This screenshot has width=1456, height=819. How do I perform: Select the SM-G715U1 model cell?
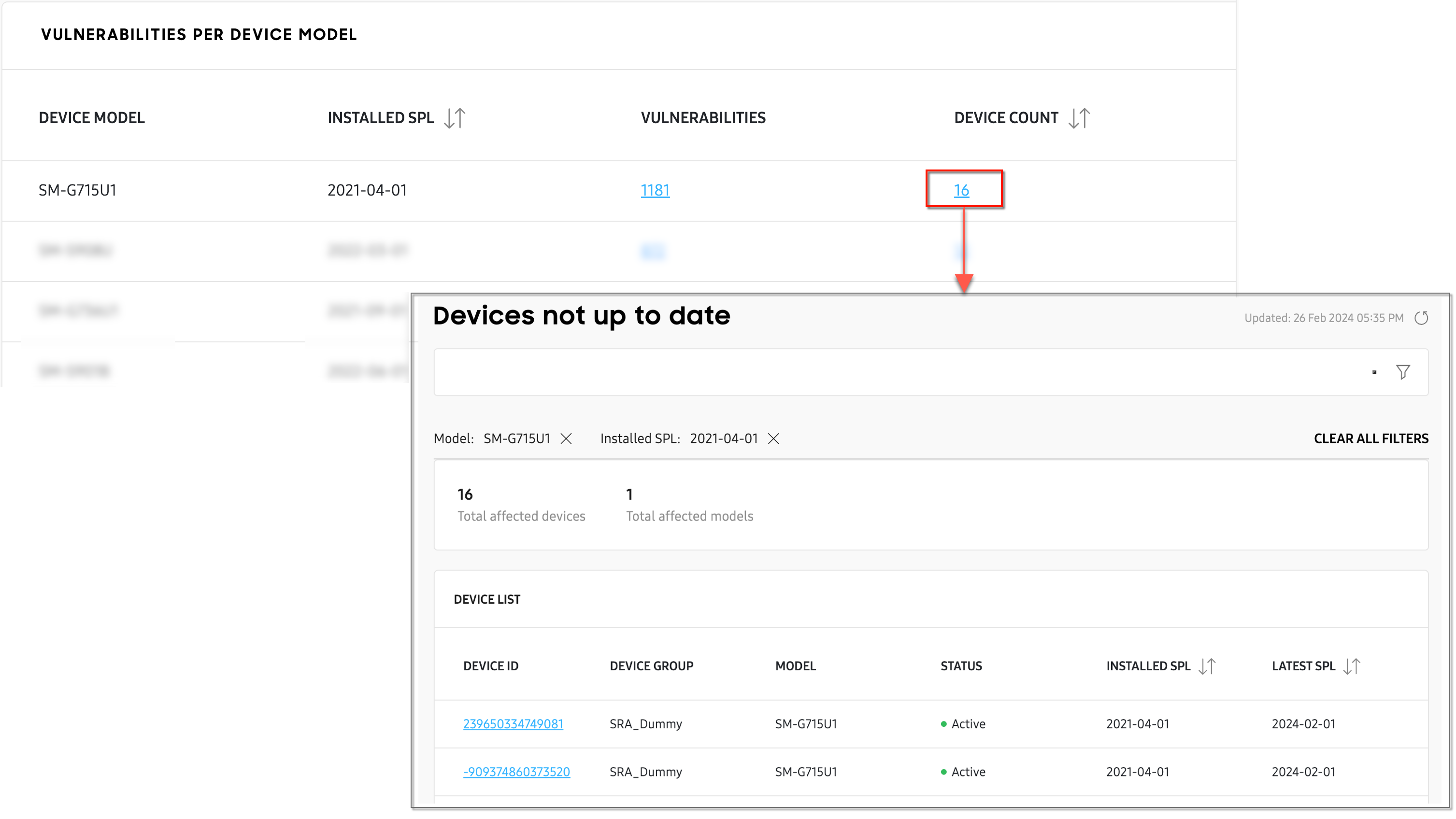click(77, 190)
